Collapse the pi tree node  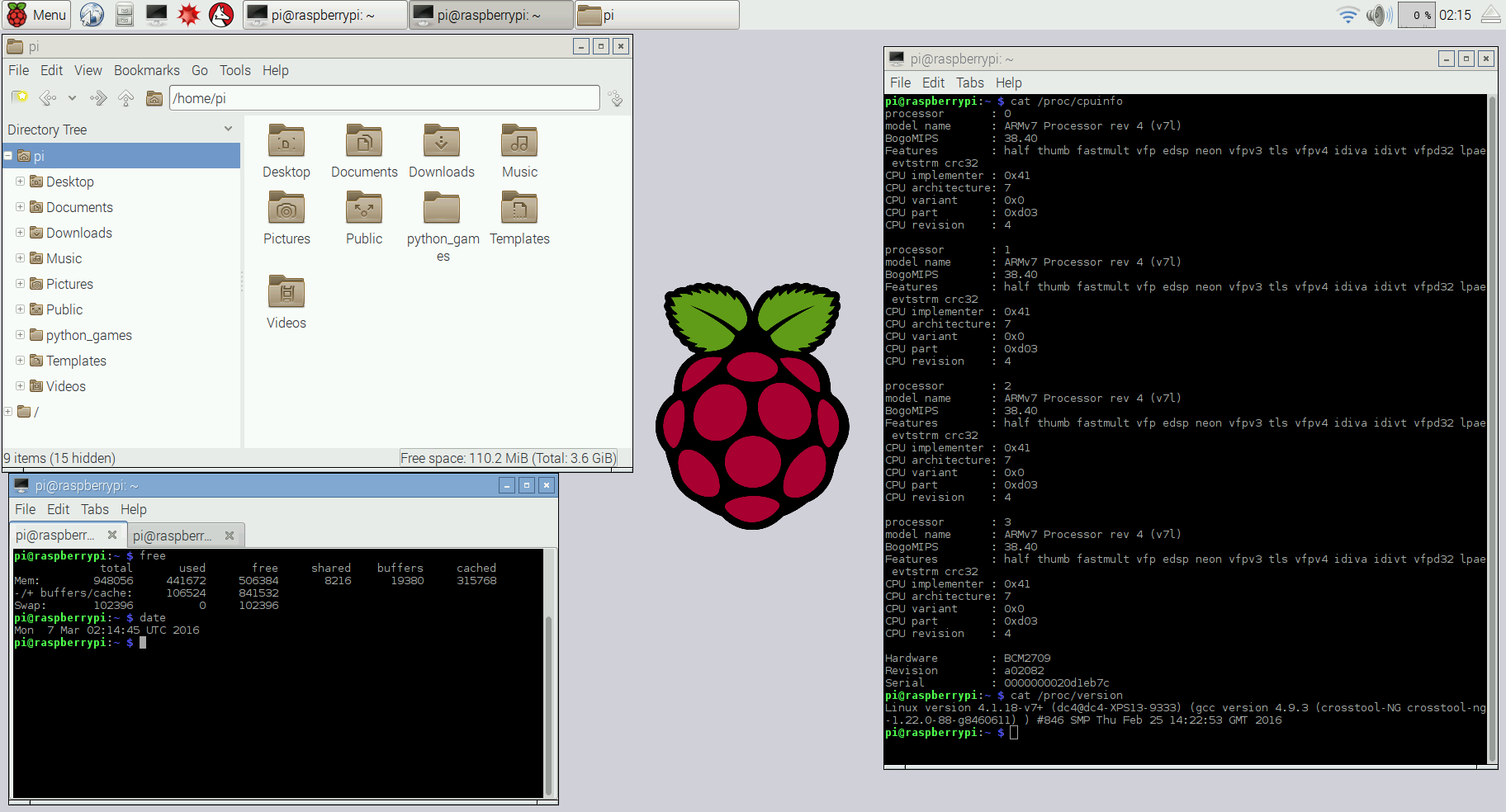click(x=8, y=155)
